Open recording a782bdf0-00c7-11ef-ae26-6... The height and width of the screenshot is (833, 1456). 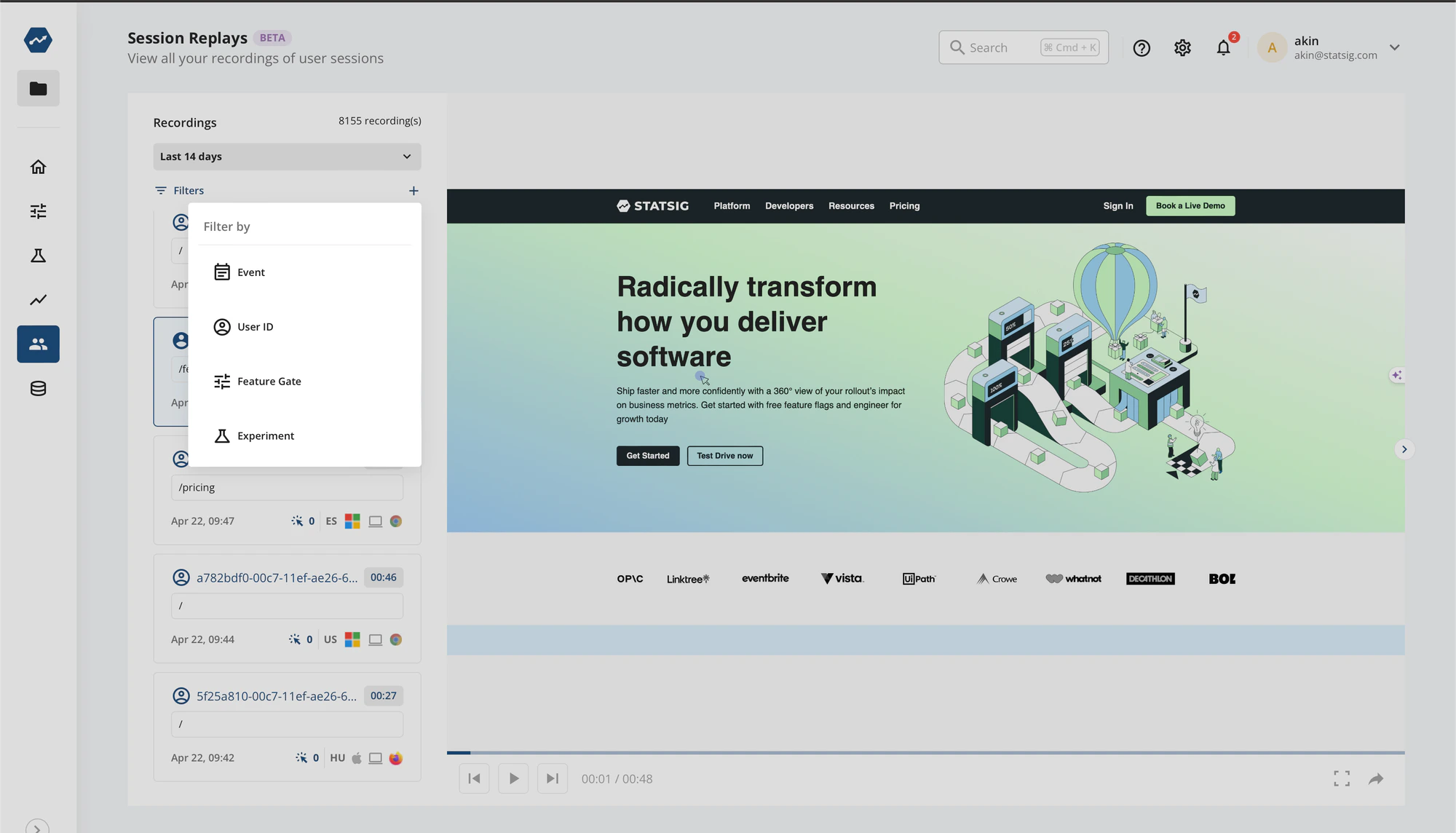pyautogui.click(x=277, y=578)
